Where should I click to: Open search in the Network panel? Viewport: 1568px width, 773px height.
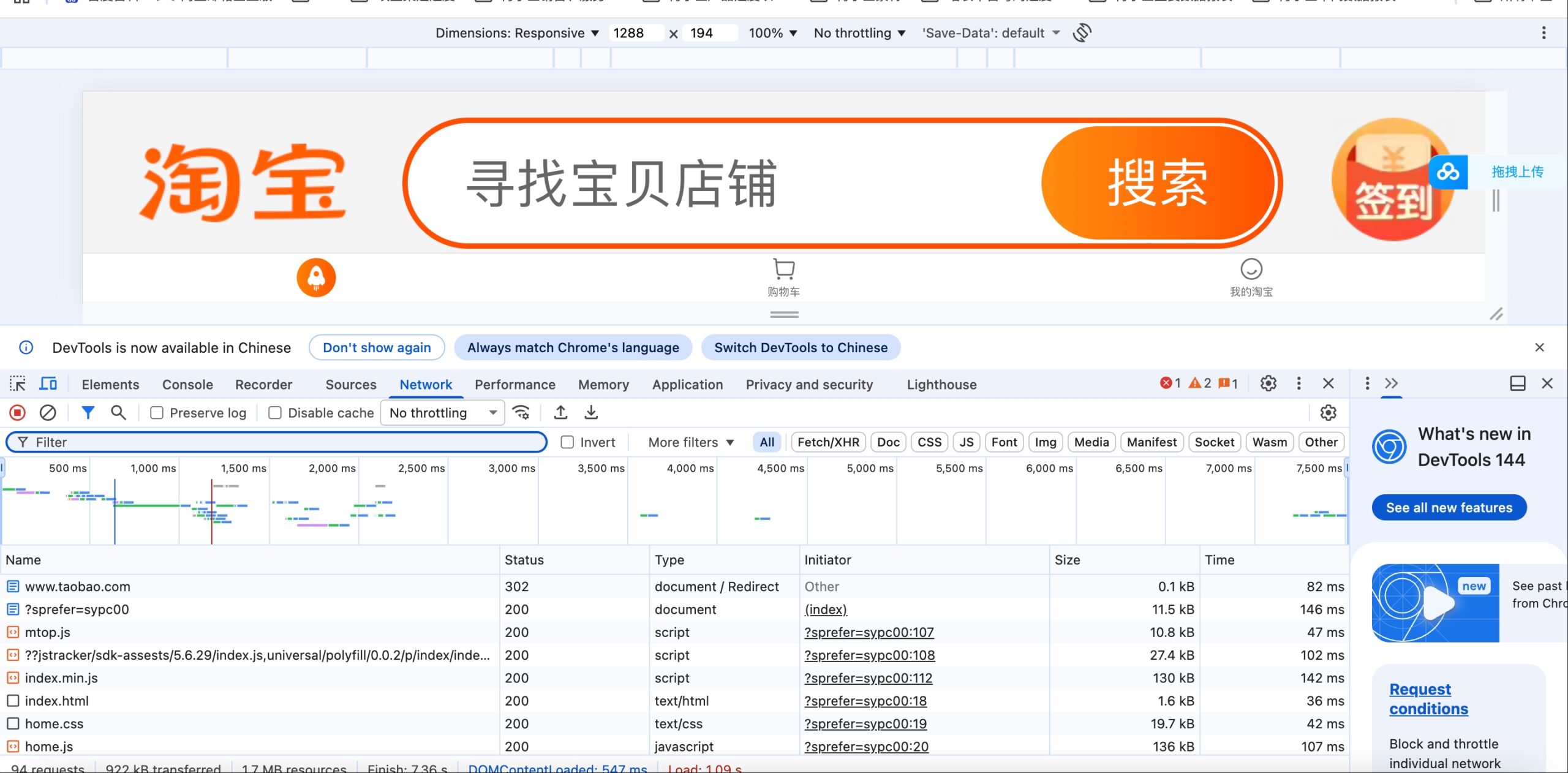click(x=118, y=413)
